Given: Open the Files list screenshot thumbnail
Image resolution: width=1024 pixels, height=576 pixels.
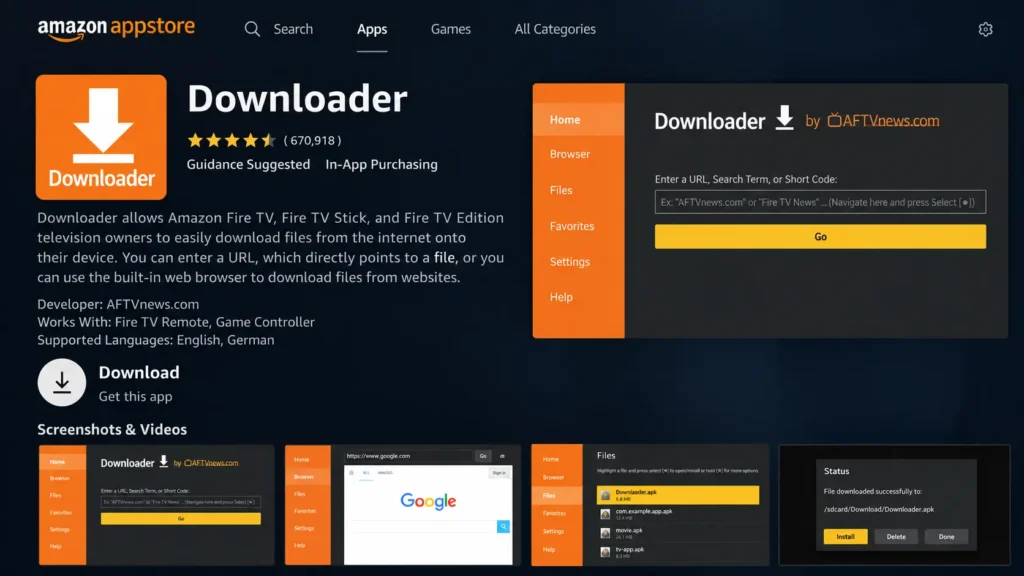Looking at the screenshot, I should click(x=650, y=505).
